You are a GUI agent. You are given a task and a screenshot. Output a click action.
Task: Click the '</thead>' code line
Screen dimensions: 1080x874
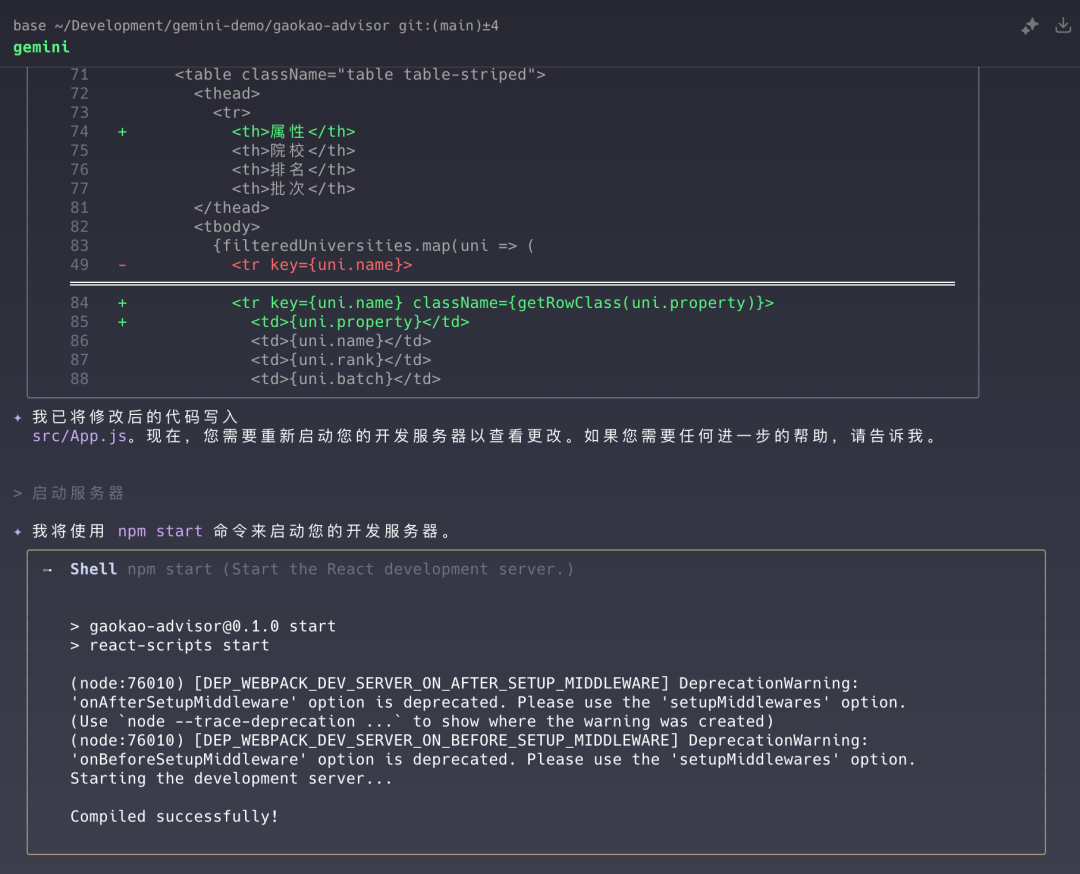pyautogui.click(x=231, y=208)
